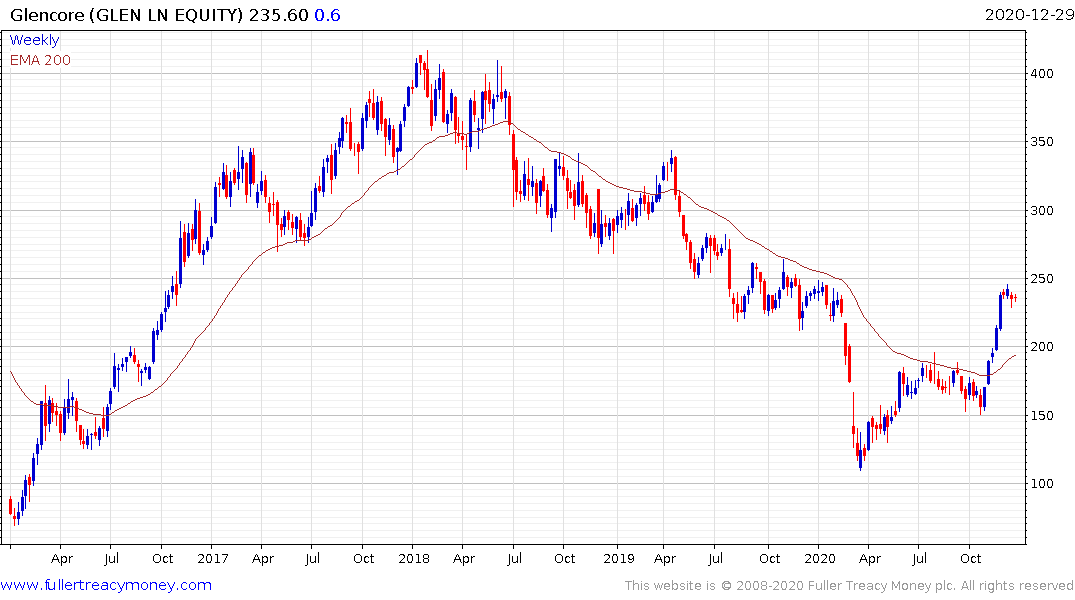Click the 150 price axis label
This screenshot has height=600, width=1075.
[x=1042, y=415]
